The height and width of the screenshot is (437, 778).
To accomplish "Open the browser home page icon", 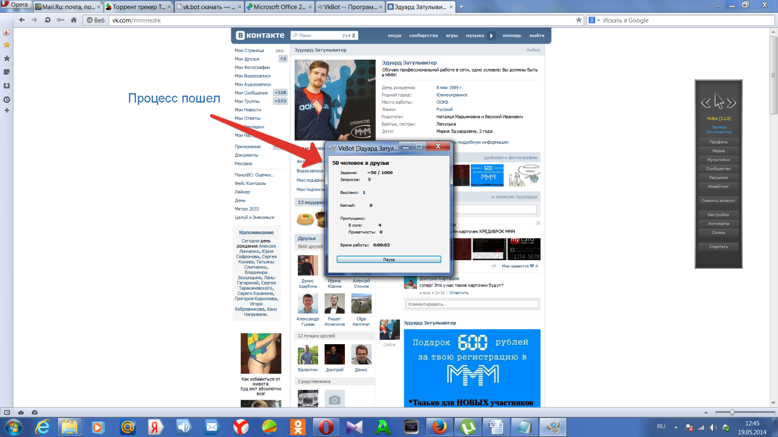I will point(73,20).
